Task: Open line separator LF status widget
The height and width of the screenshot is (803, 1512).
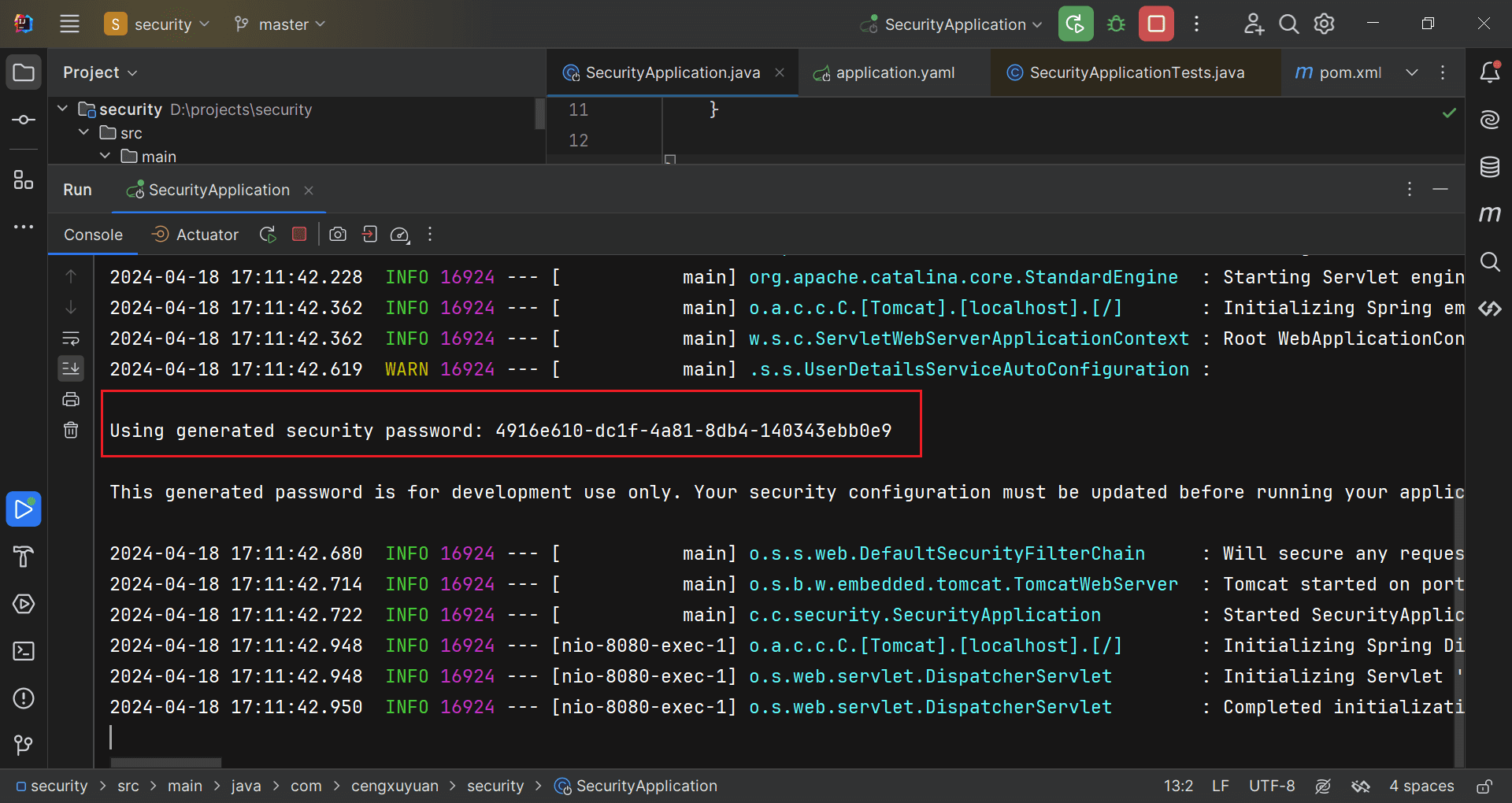Action: pos(1221,786)
